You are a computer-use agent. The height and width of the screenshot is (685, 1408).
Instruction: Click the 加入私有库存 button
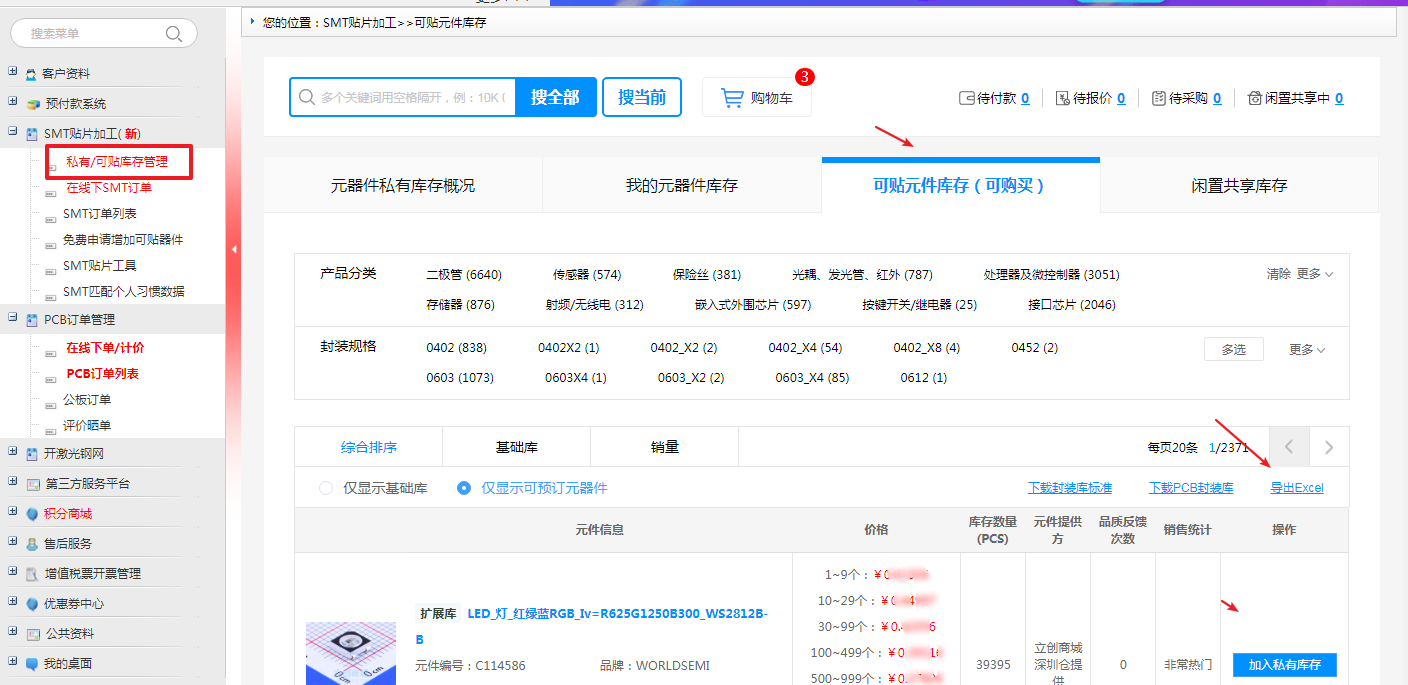click(x=1284, y=665)
